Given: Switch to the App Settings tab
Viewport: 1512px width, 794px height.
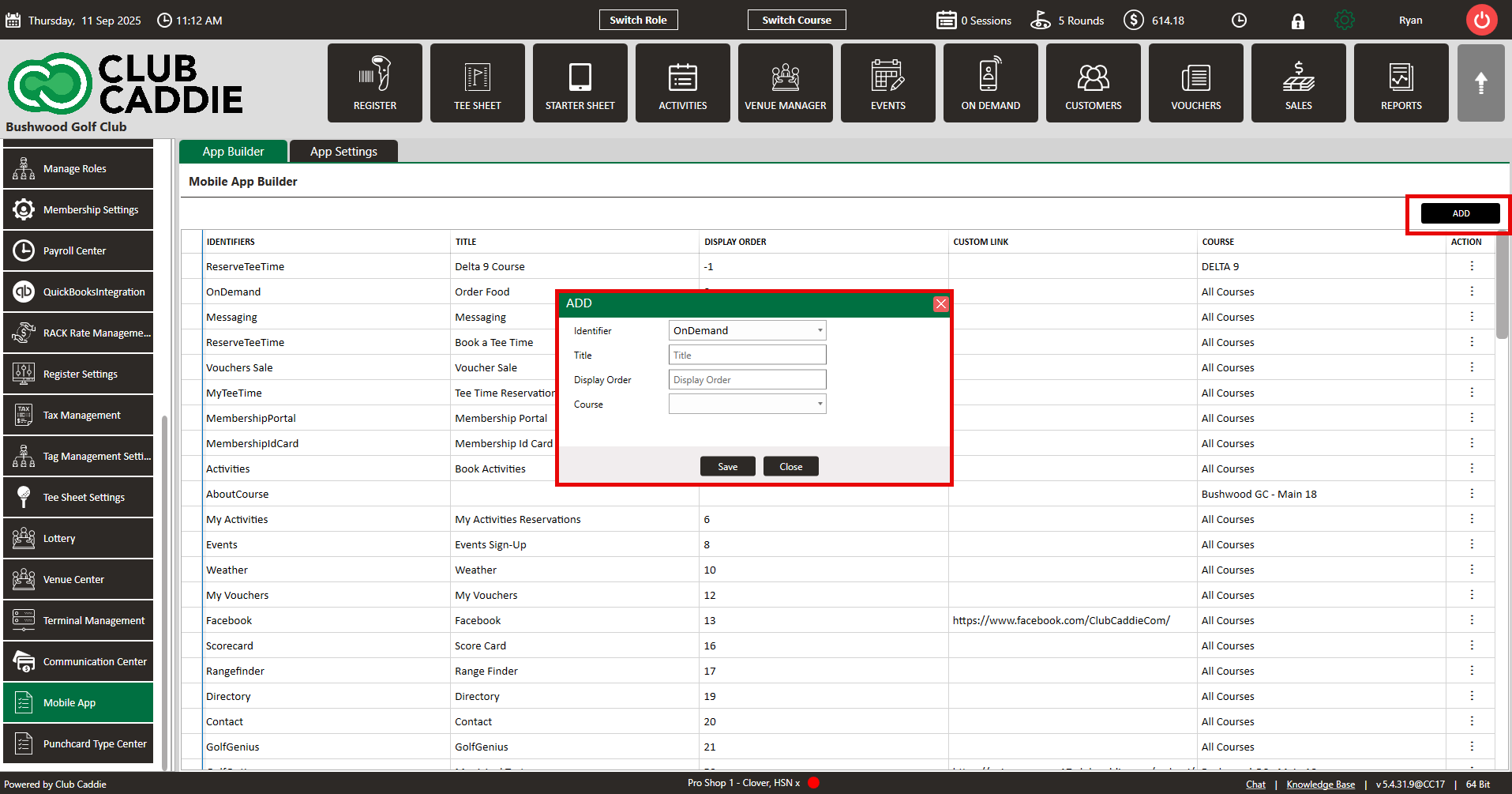Looking at the screenshot, I should pos(343,152).
